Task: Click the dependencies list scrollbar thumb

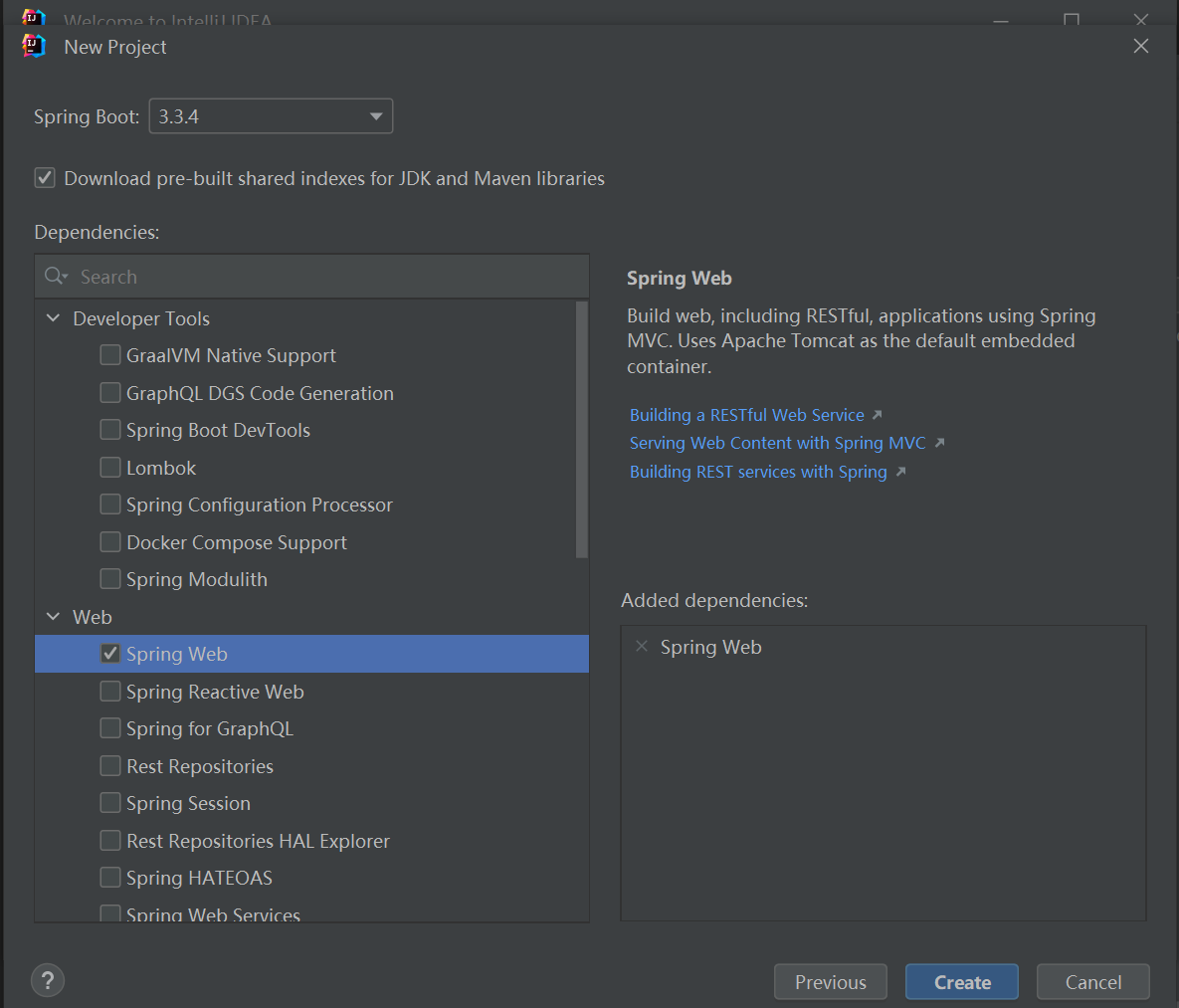Action: 581,430
